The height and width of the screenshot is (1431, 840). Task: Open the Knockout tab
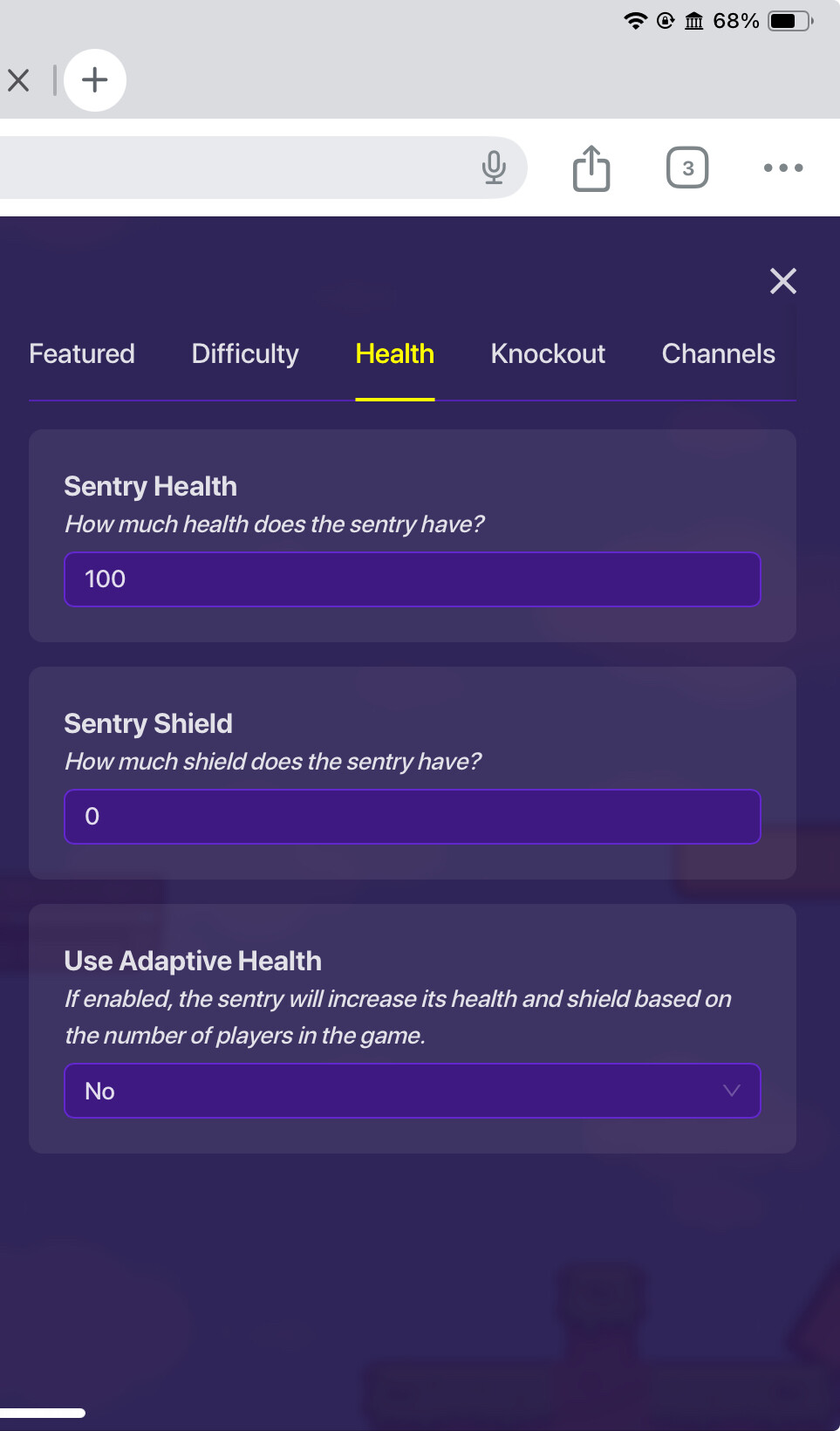[548, 353]
